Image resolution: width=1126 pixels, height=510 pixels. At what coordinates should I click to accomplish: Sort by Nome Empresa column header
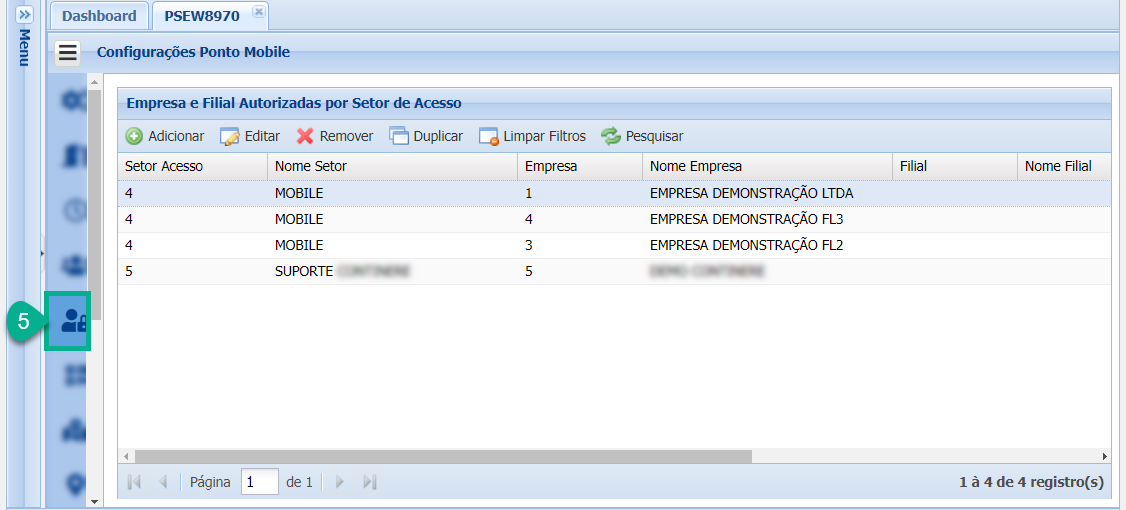[x=766, y=166]
